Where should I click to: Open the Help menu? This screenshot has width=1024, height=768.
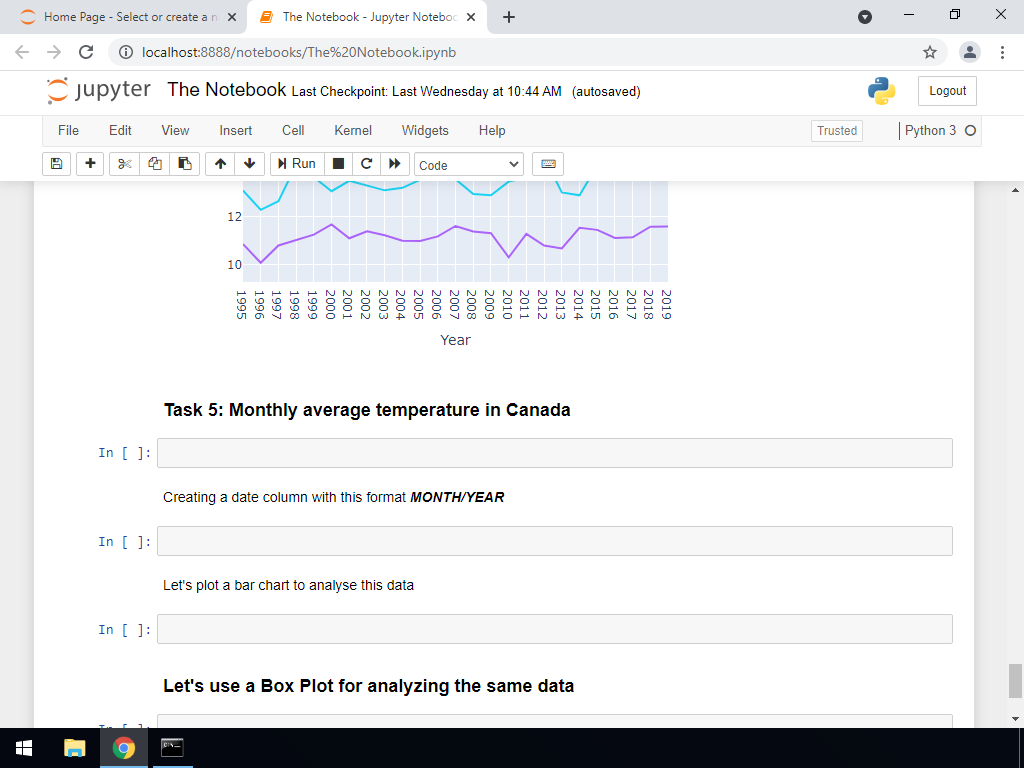(x=492, y=131)
